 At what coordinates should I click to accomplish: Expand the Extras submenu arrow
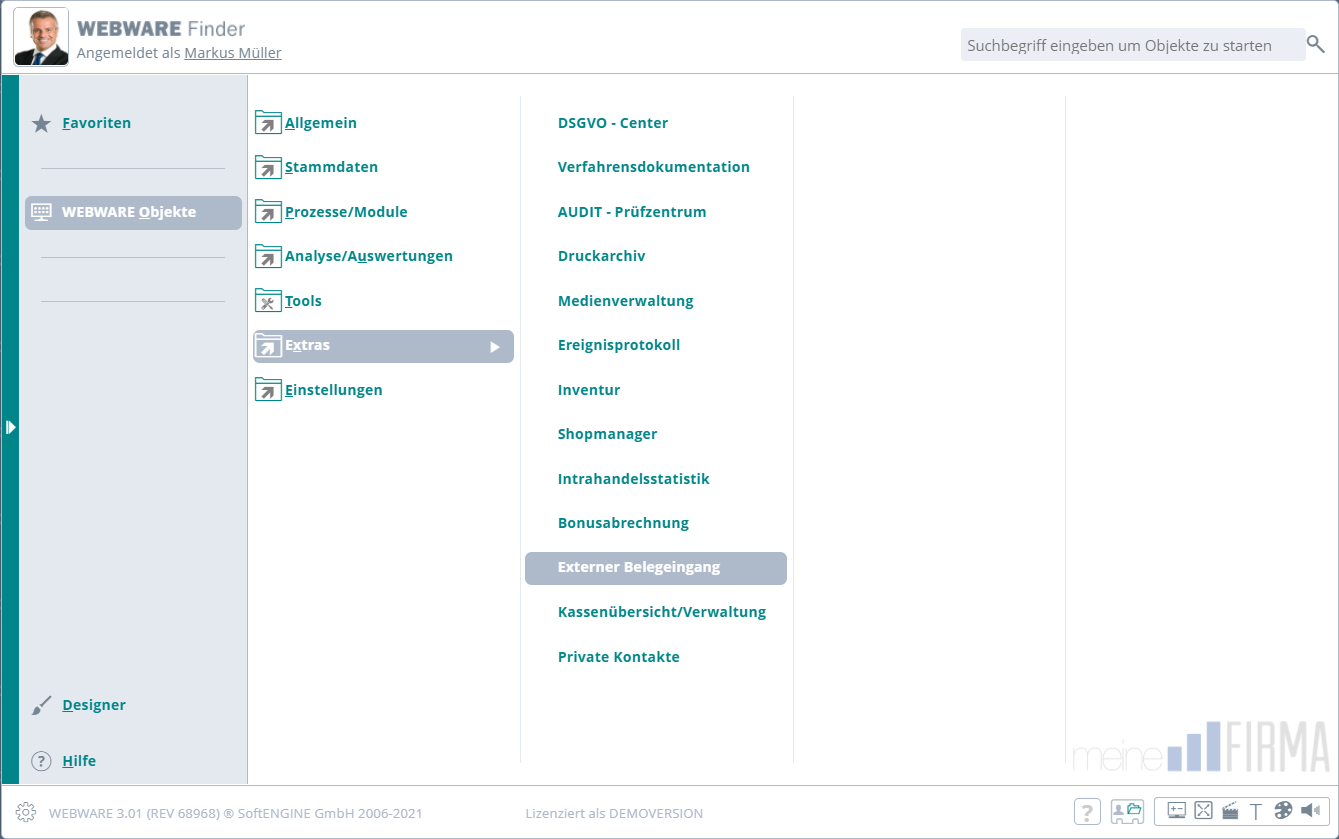(x=494, y=347)
